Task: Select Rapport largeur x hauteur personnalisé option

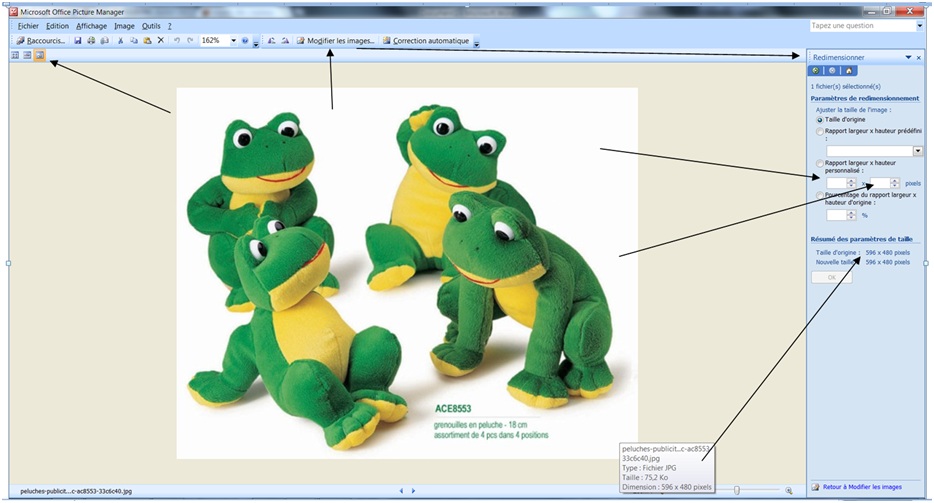Action: click(x=820, y=163)
